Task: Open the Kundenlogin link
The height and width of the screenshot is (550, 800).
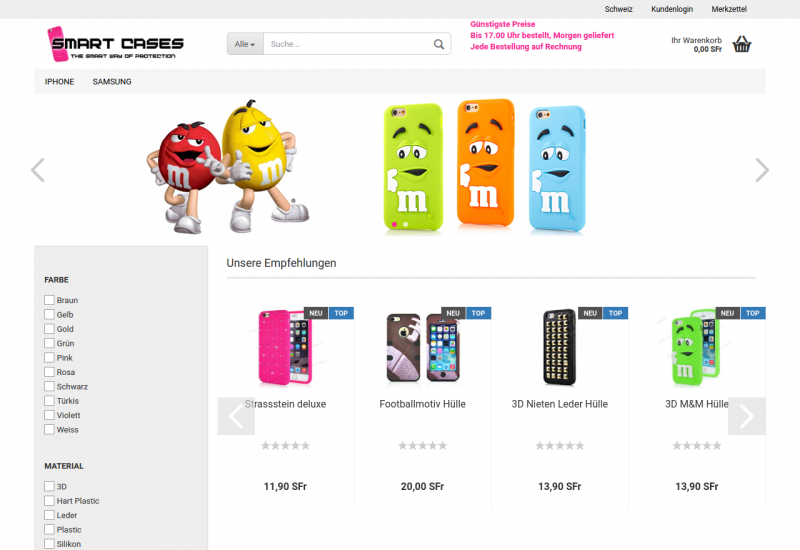Action: pyautogui.click(x=672, y=9)
